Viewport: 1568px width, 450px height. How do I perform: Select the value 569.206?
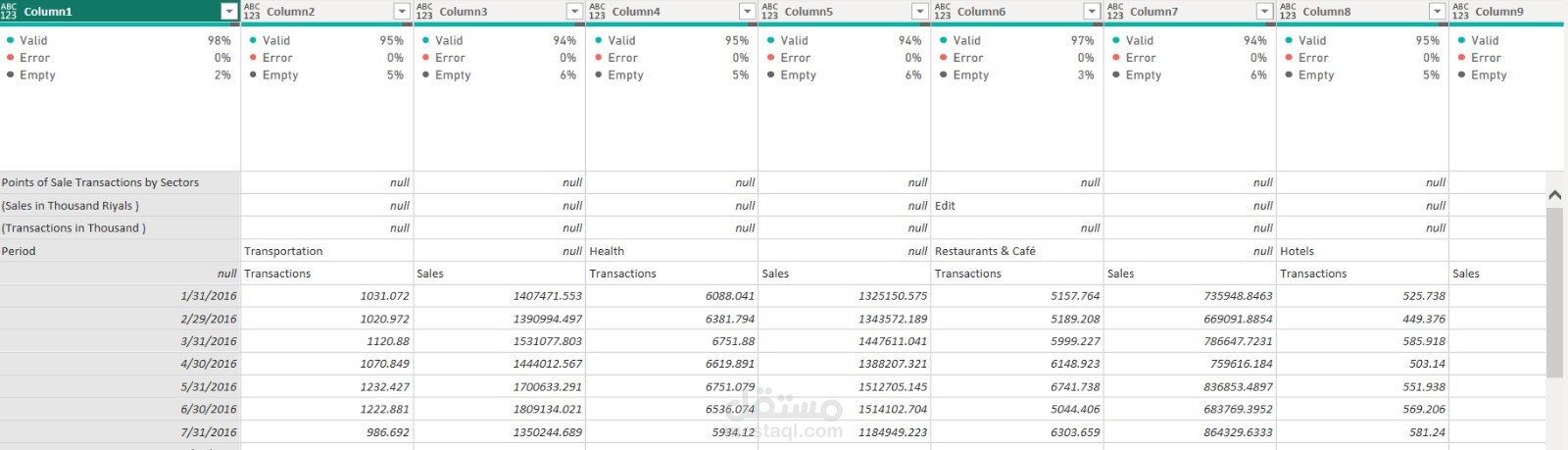[x=1362, y=409]
